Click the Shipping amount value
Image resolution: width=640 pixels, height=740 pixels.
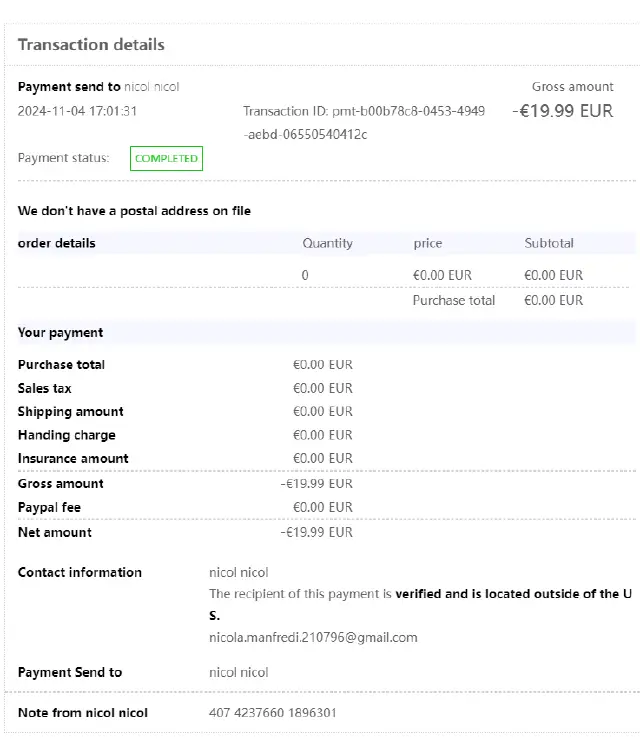(322, 411)
